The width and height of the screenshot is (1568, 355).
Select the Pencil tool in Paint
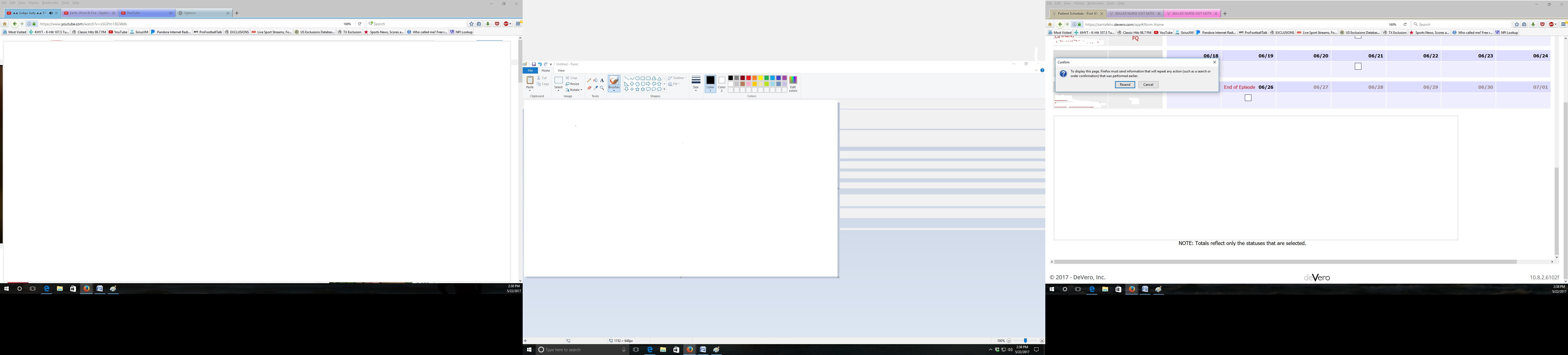(x=589, y=80)
